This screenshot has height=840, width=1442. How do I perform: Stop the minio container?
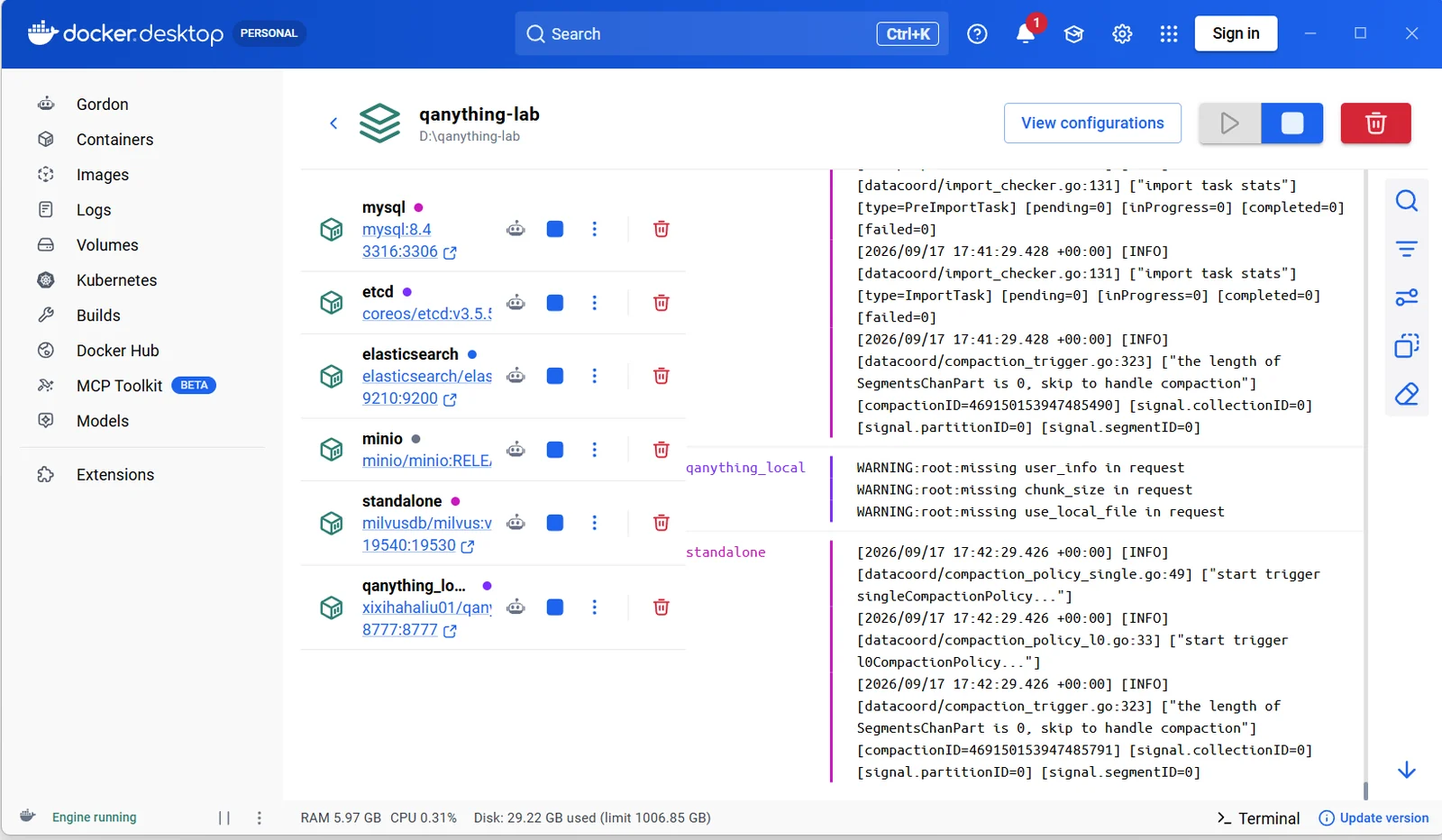click(555, 450)
